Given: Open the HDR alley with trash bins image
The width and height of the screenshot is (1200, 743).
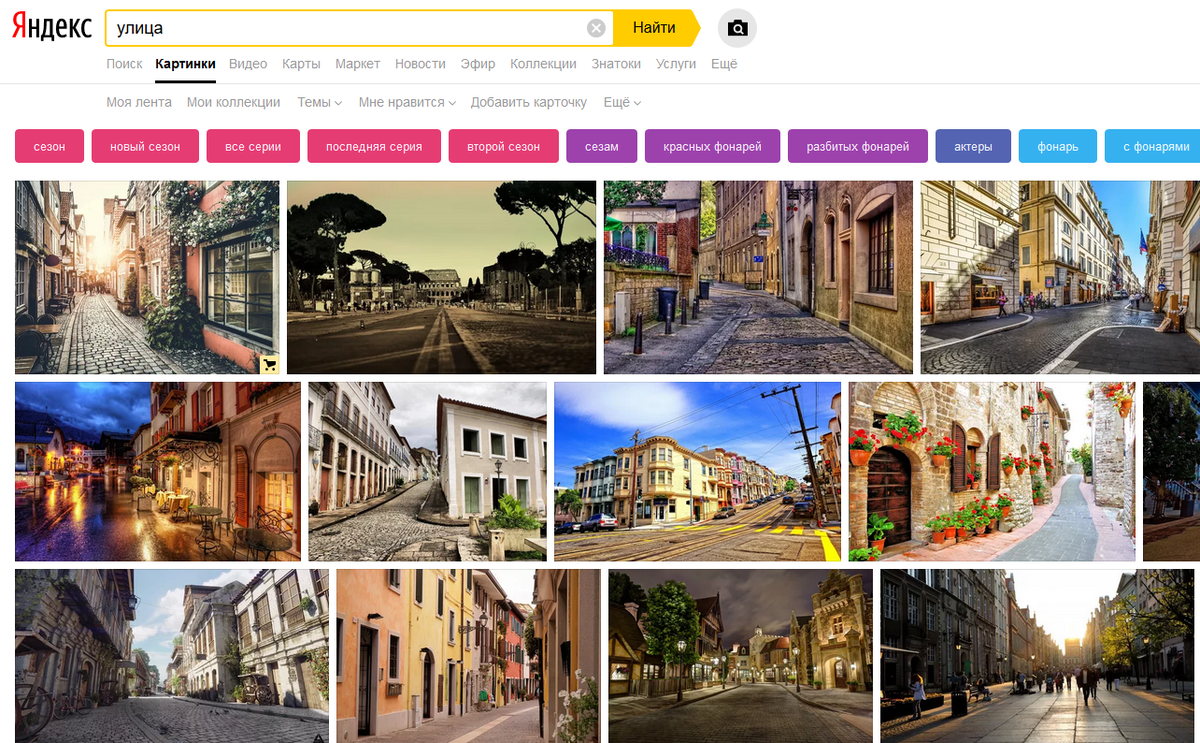Looking at the screenshot, I should click(x=758, y=277).
